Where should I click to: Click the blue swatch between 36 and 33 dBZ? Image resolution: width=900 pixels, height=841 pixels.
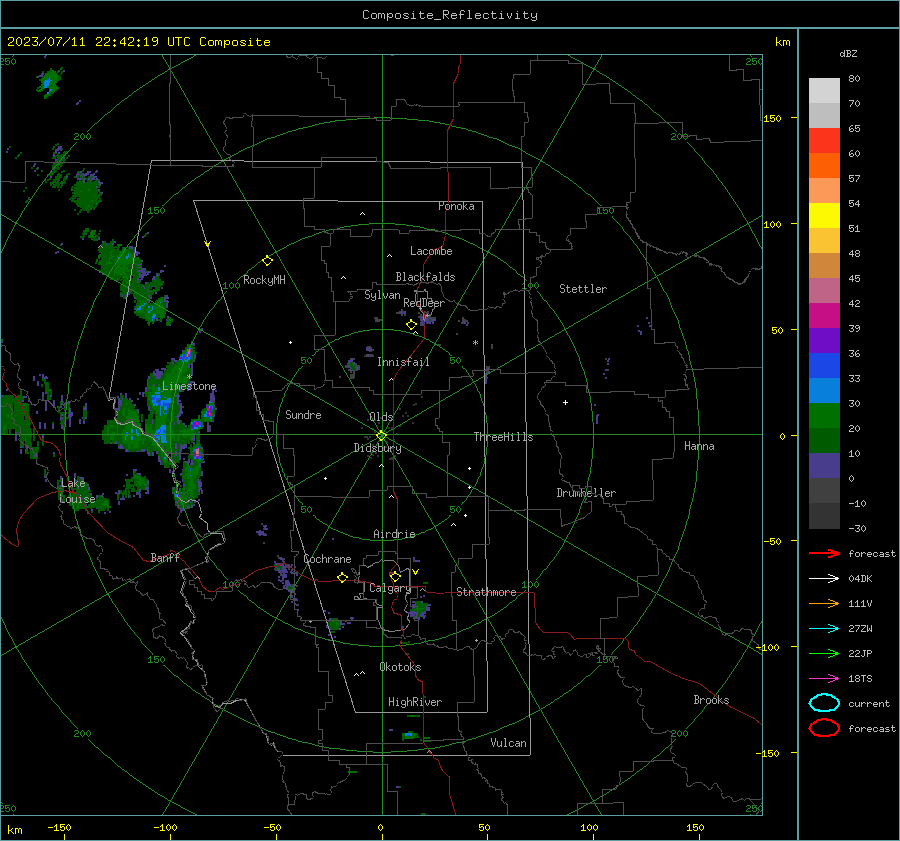coord(824,366)
